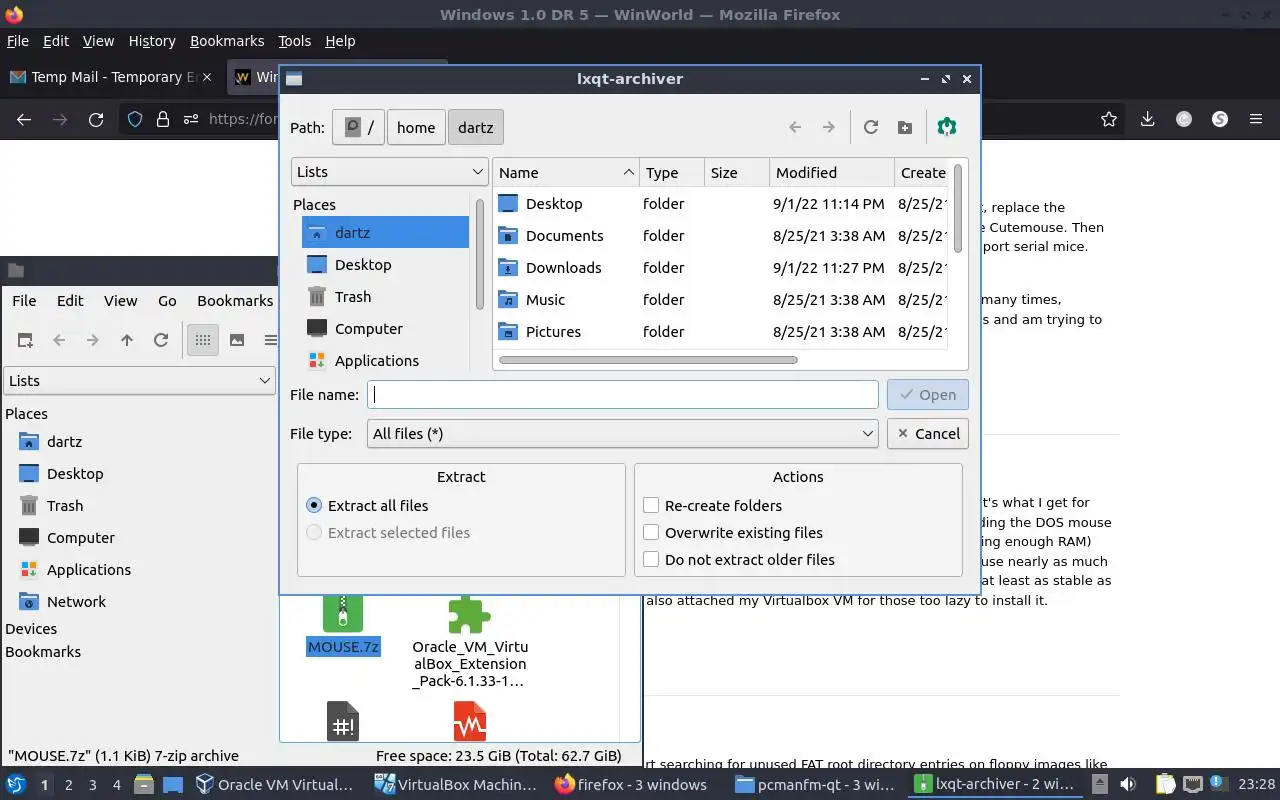Image resolution: width=1280 pixels, height=800 pixels.
Task: Select the Downloads folder icon in the file list
Action: point(509,267)
